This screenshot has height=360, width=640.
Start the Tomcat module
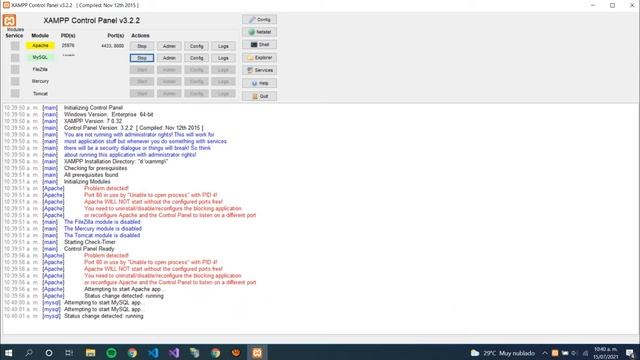pyautogui.click(x=142, y=93)
